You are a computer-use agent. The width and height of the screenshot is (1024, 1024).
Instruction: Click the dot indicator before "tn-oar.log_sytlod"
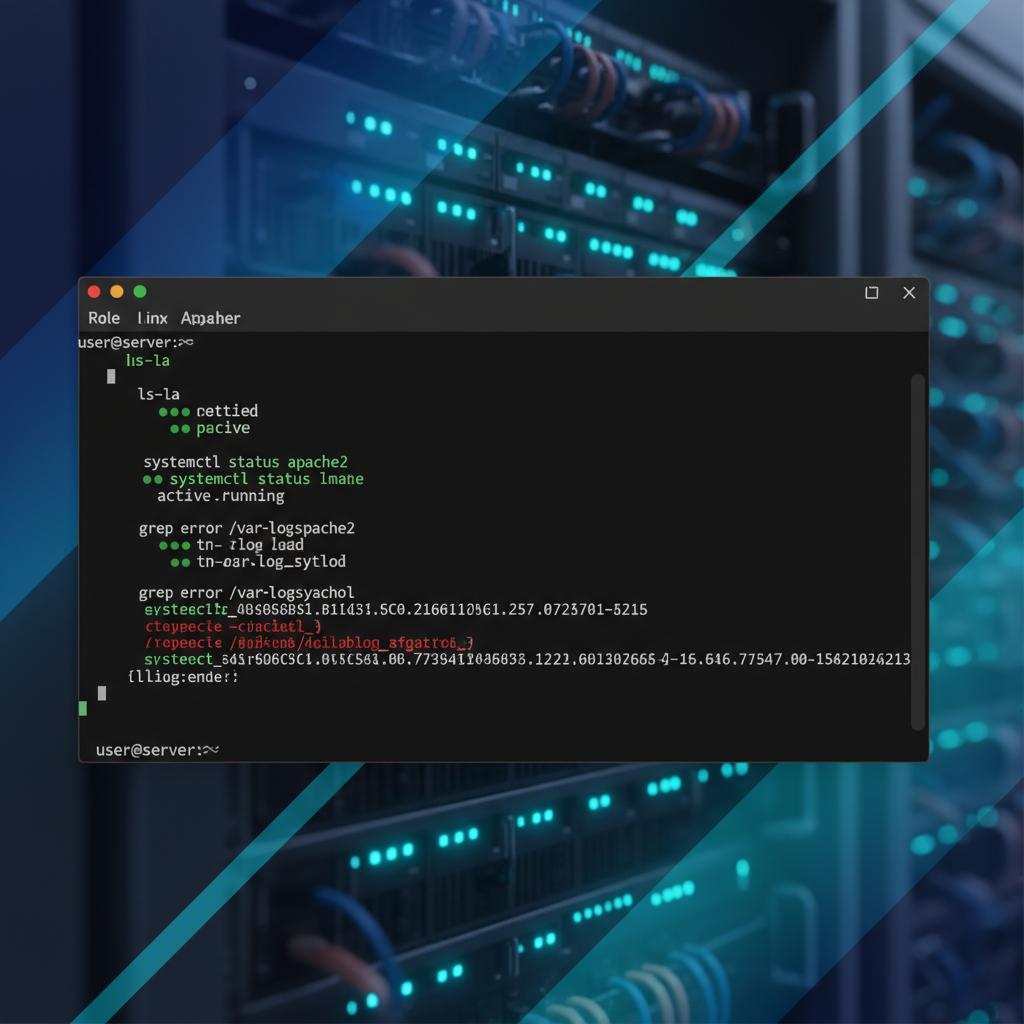click(x=183, y=562)
